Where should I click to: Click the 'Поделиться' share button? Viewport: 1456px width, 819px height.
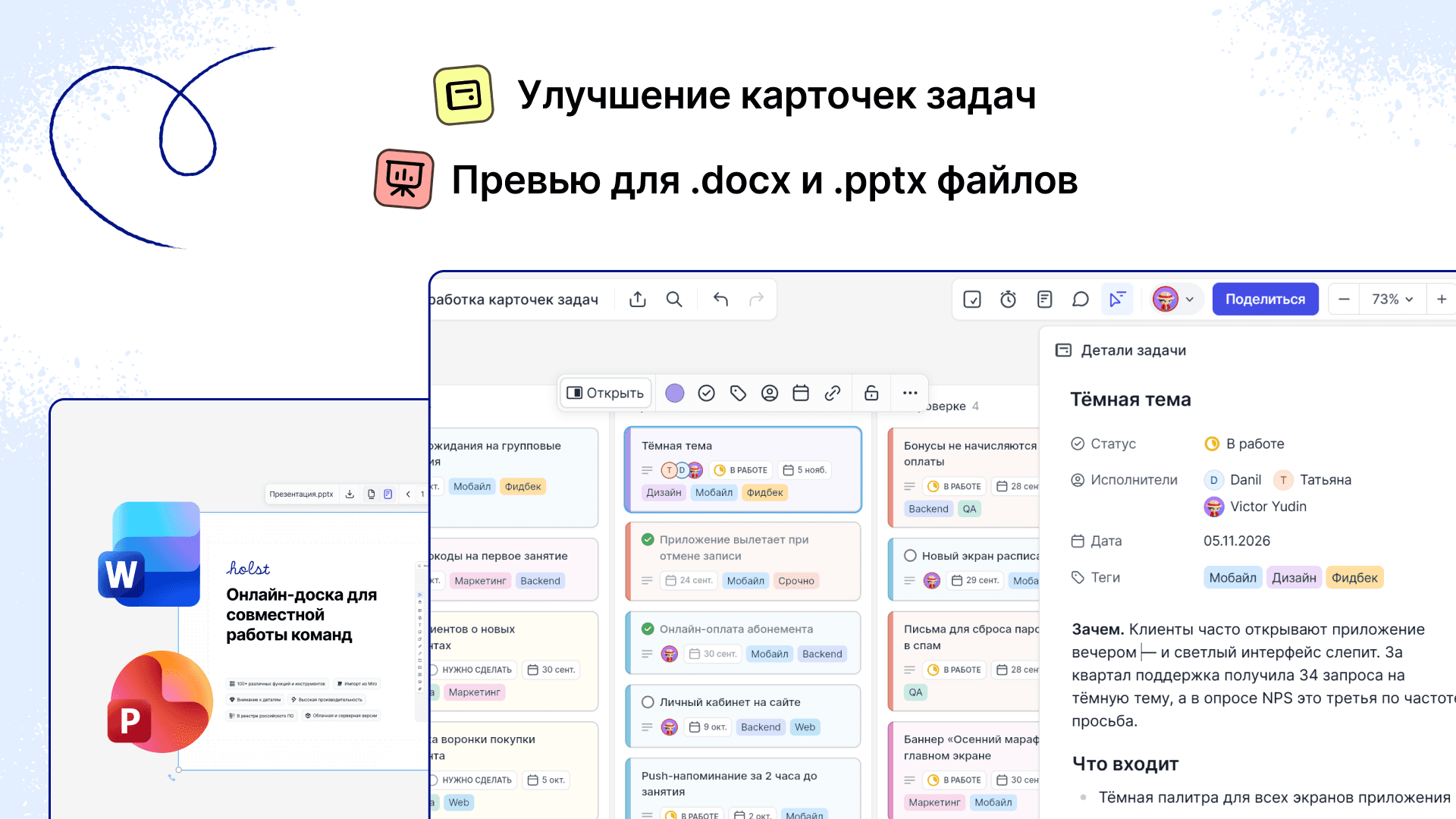(x=1265, y=300)
